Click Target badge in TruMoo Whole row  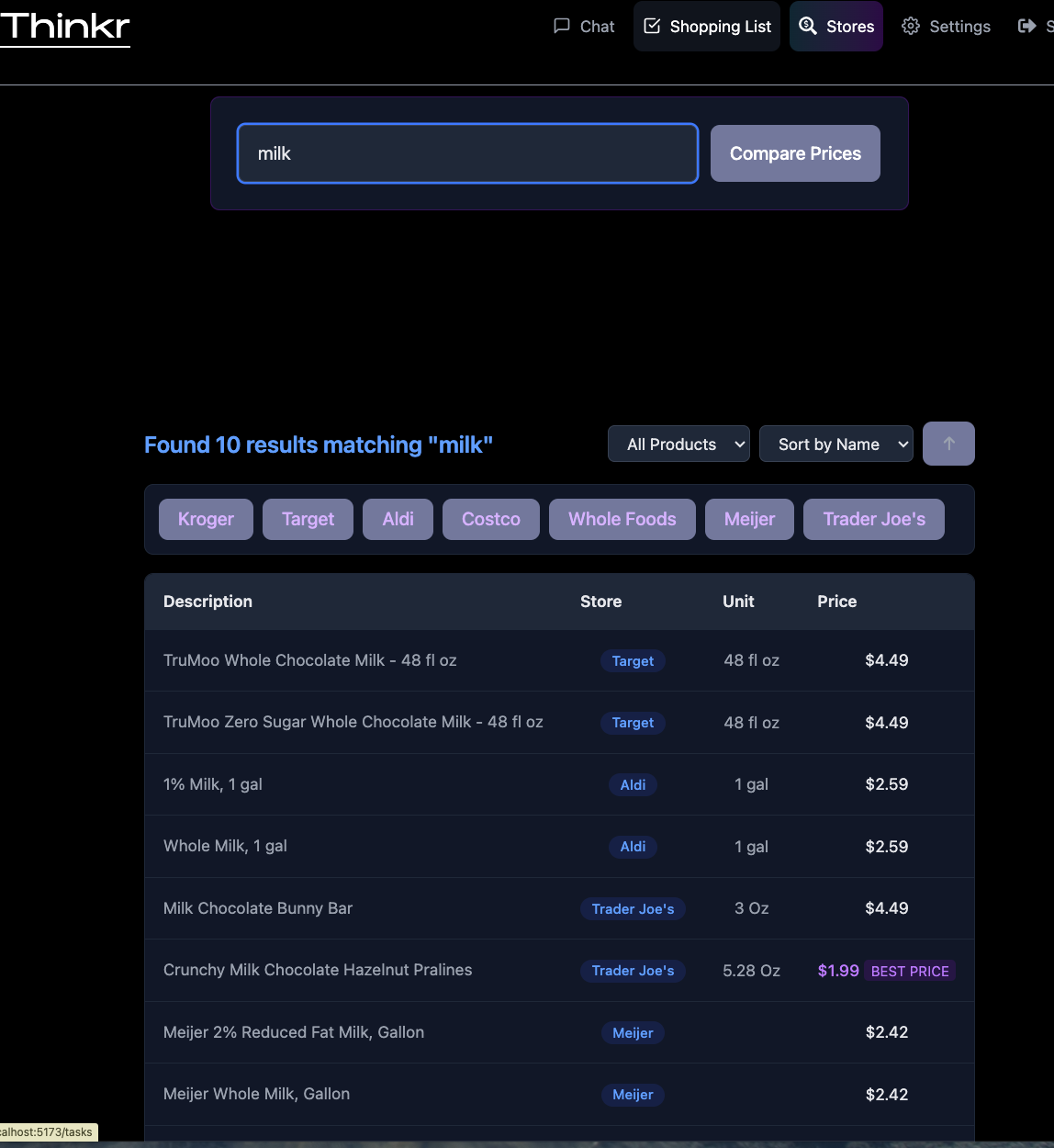coord(633,661)
